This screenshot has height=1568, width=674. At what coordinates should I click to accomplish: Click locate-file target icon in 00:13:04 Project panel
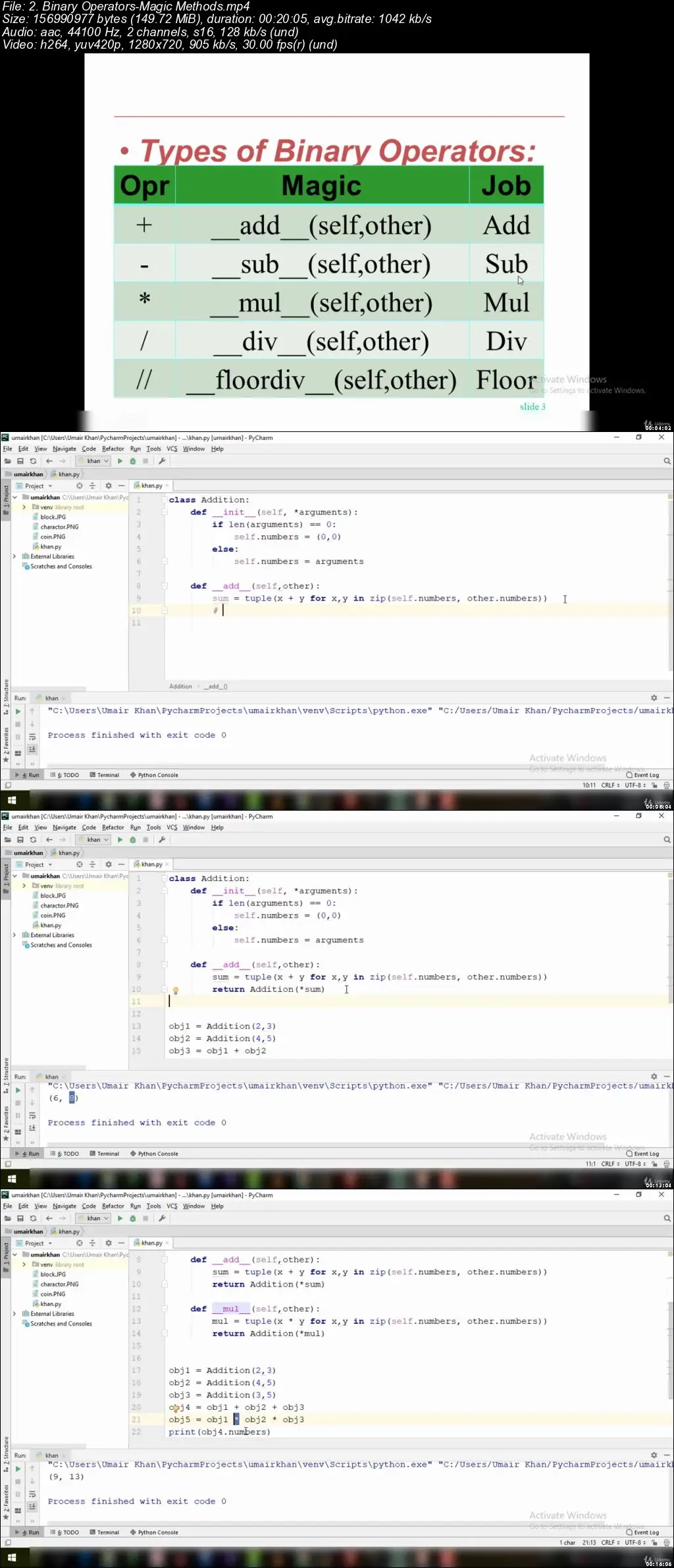pos(79,865)
